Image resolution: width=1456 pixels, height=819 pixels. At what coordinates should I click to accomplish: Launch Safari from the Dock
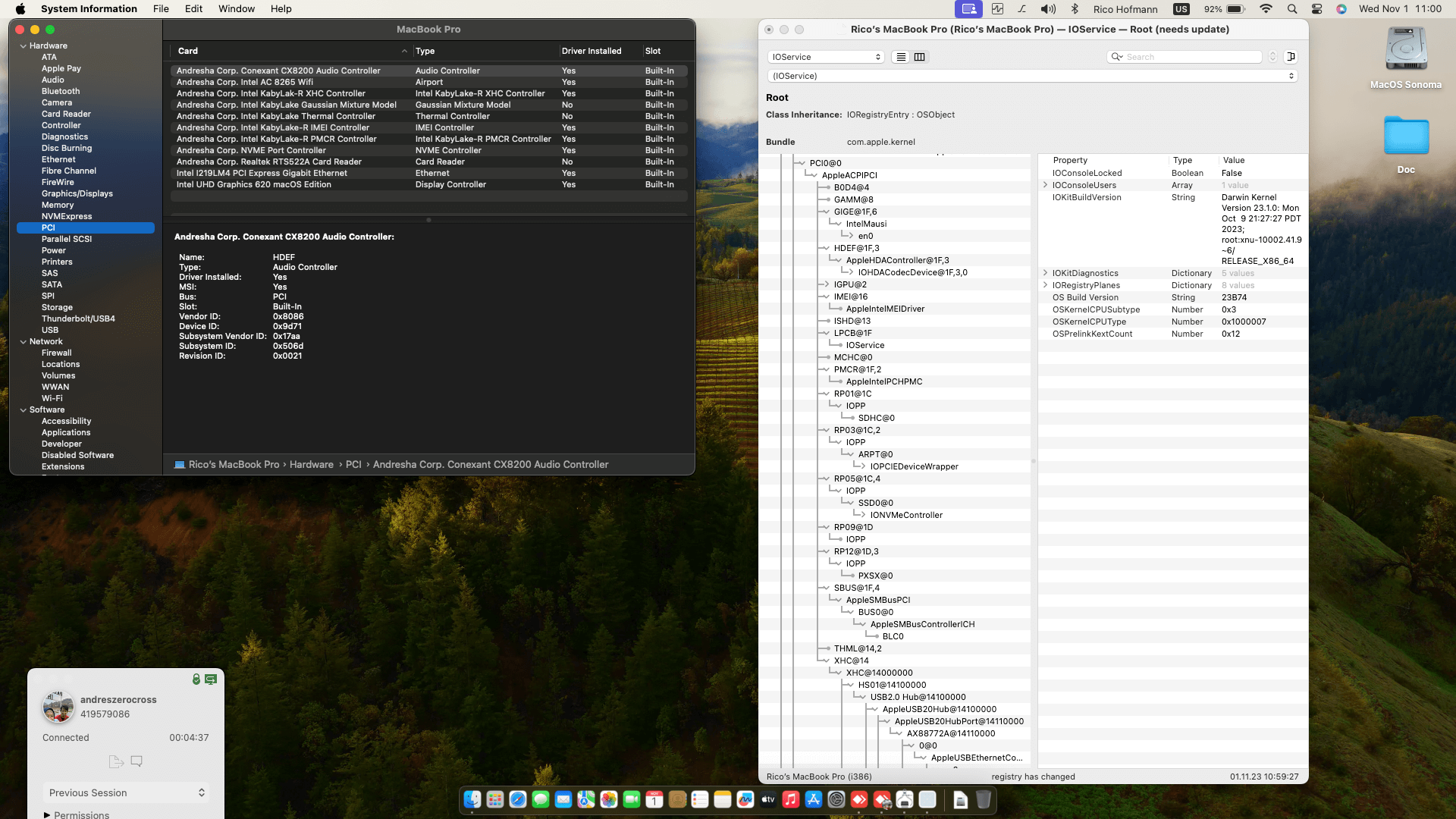pyautogui.click(x=518, y=799)
